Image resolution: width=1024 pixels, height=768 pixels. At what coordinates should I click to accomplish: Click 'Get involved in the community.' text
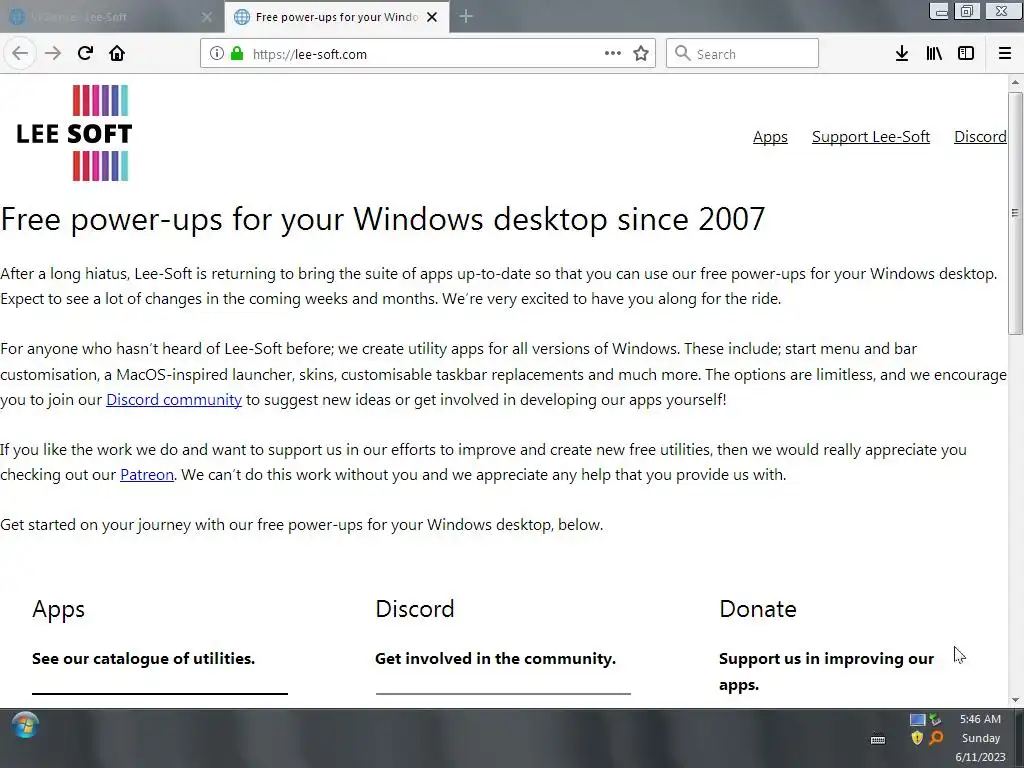[495, 658]
